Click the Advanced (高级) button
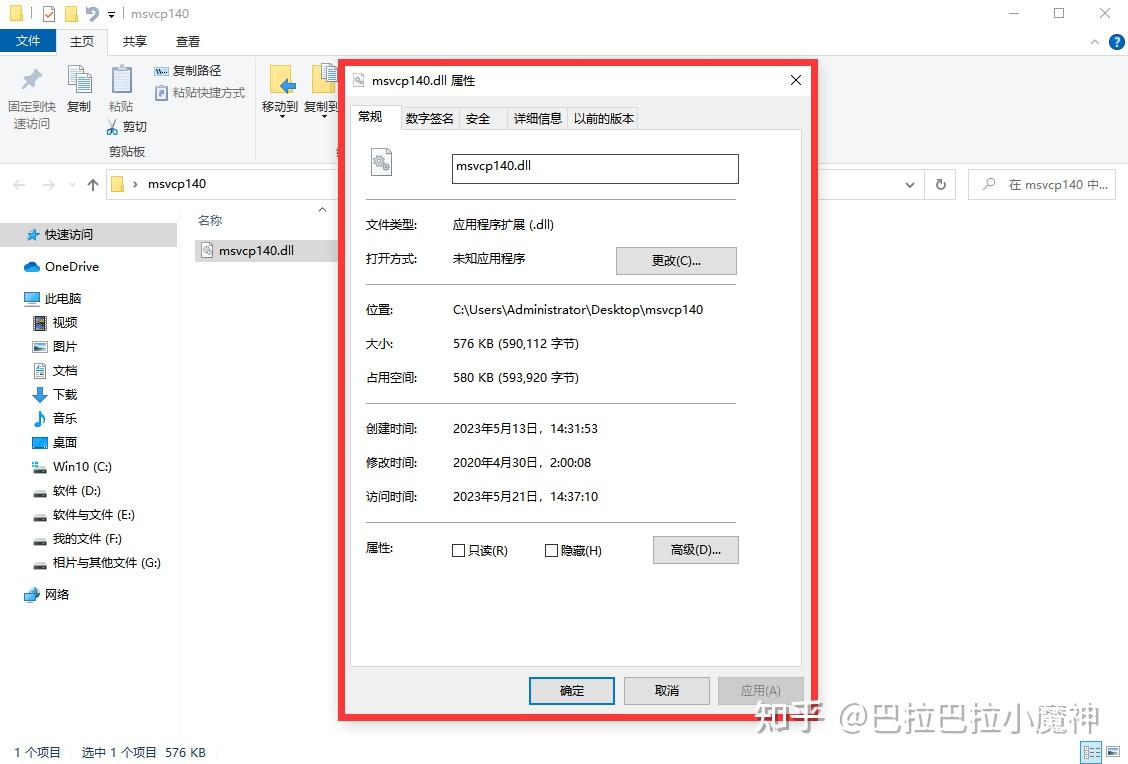Viewport: 1128px width, 764px height. click(x=696, y=550)
